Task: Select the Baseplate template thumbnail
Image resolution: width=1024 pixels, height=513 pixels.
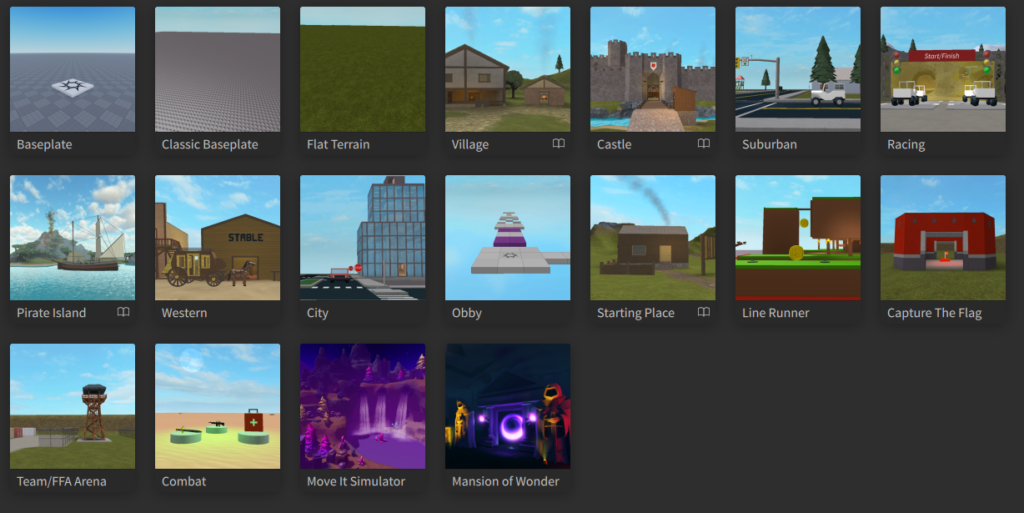Action: click(72, 69)
